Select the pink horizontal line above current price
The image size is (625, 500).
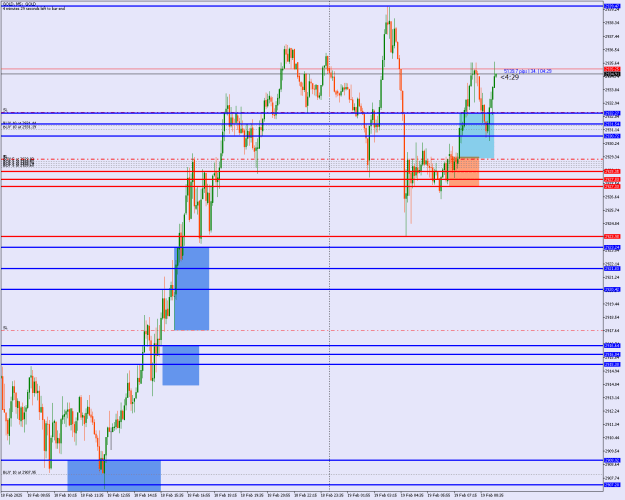tap(302, 69)
